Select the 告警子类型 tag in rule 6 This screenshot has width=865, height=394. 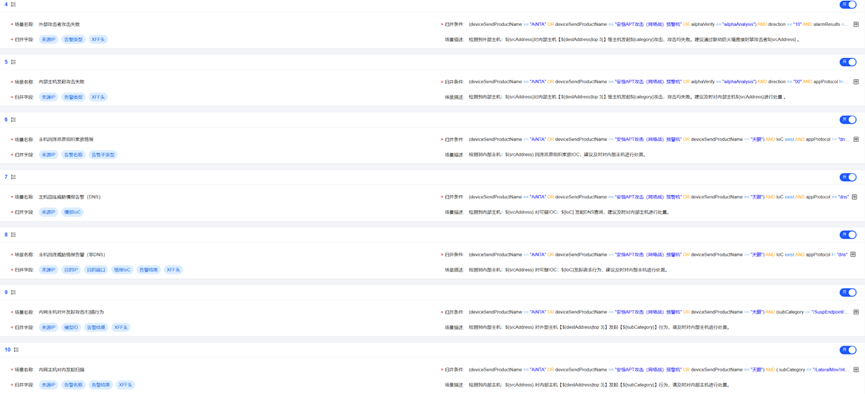click(103, 155)
